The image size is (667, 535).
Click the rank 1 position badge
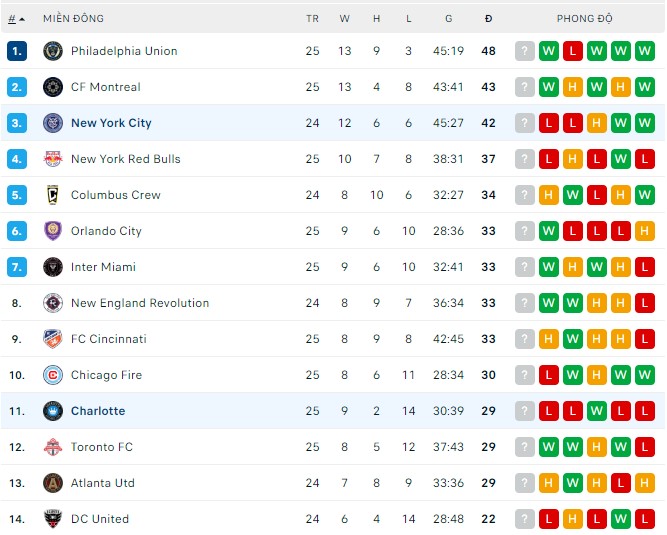17,51
